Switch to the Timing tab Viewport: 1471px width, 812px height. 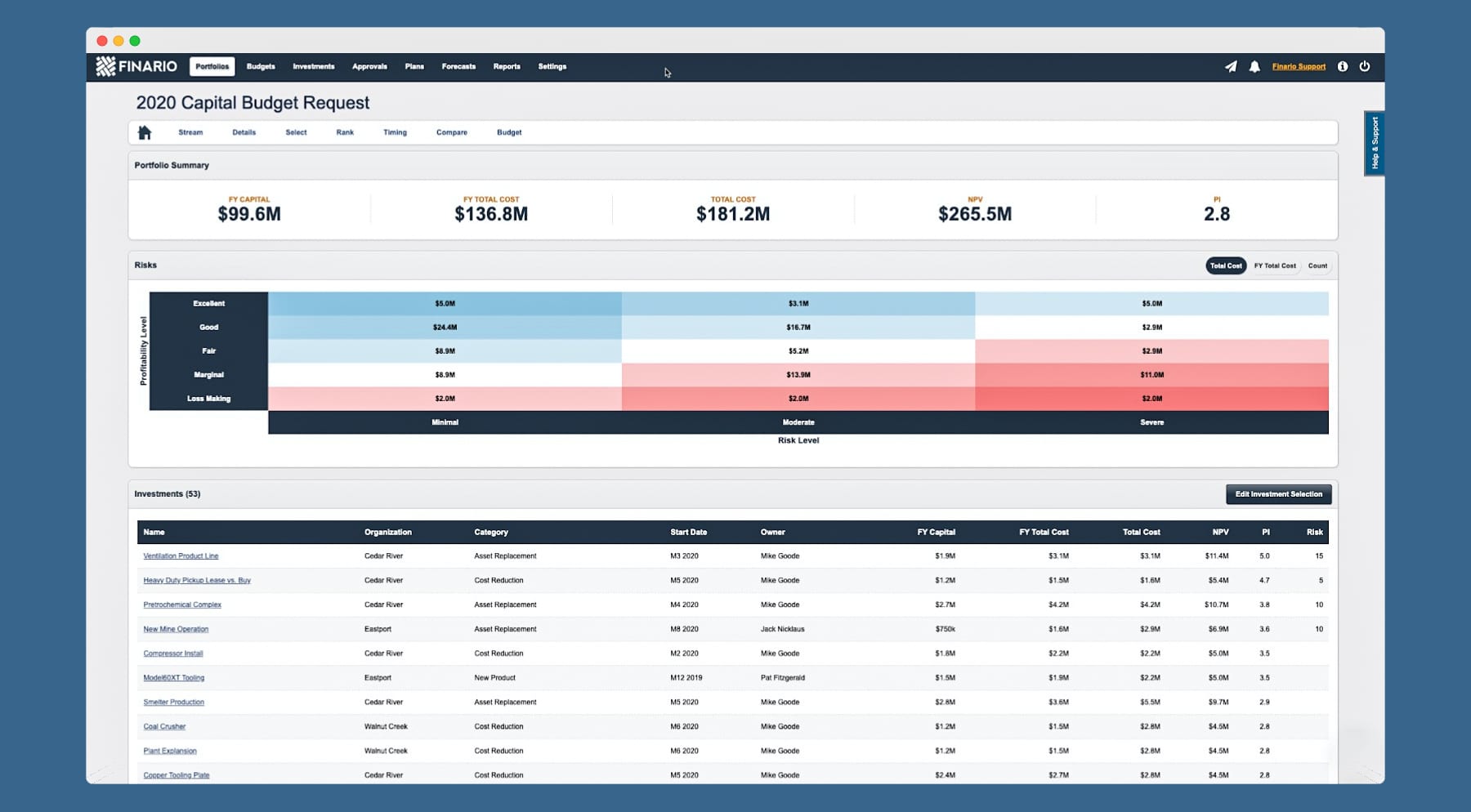click(x=395, y=132)
